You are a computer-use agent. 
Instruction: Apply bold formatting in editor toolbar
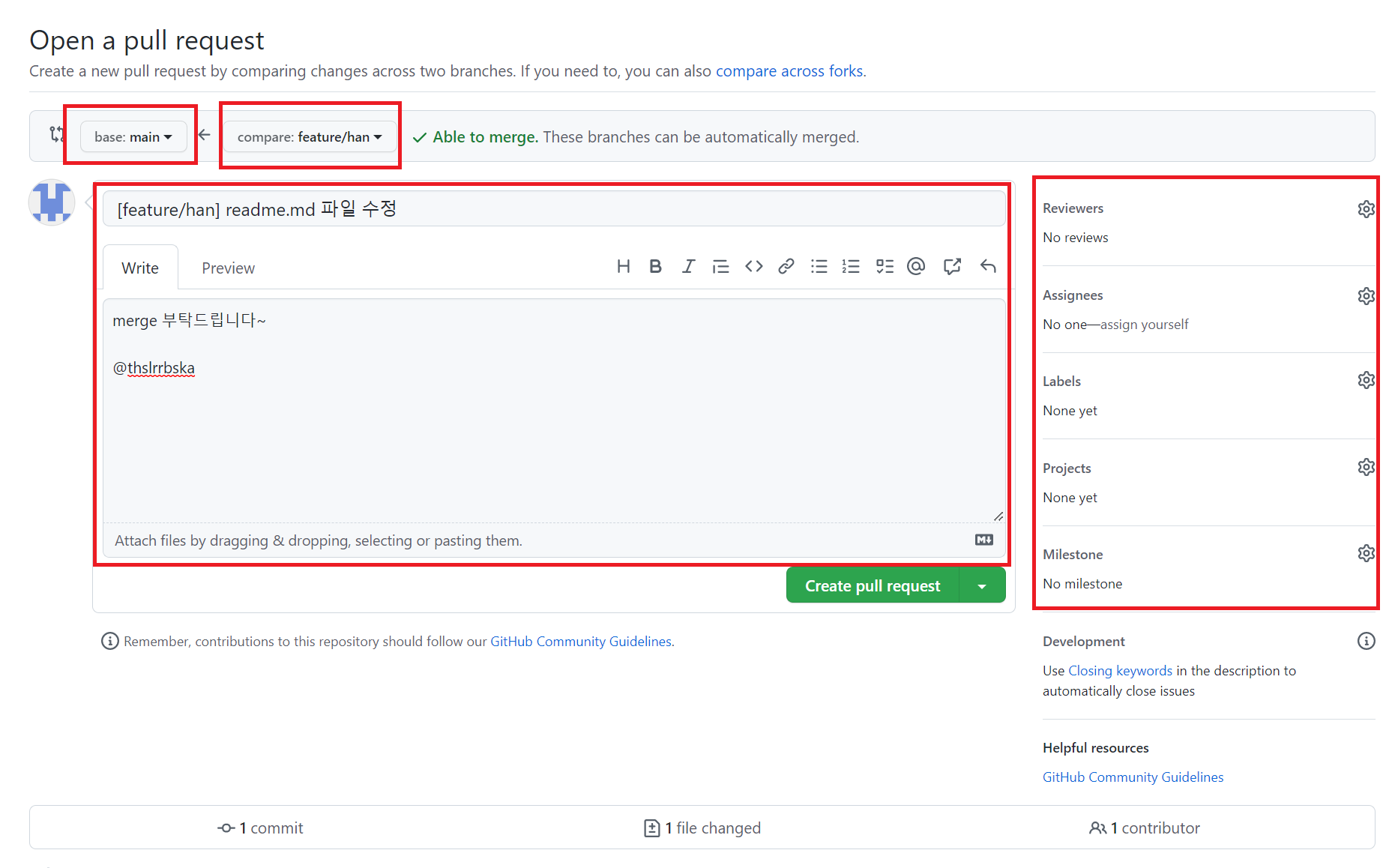pos(655,266)
